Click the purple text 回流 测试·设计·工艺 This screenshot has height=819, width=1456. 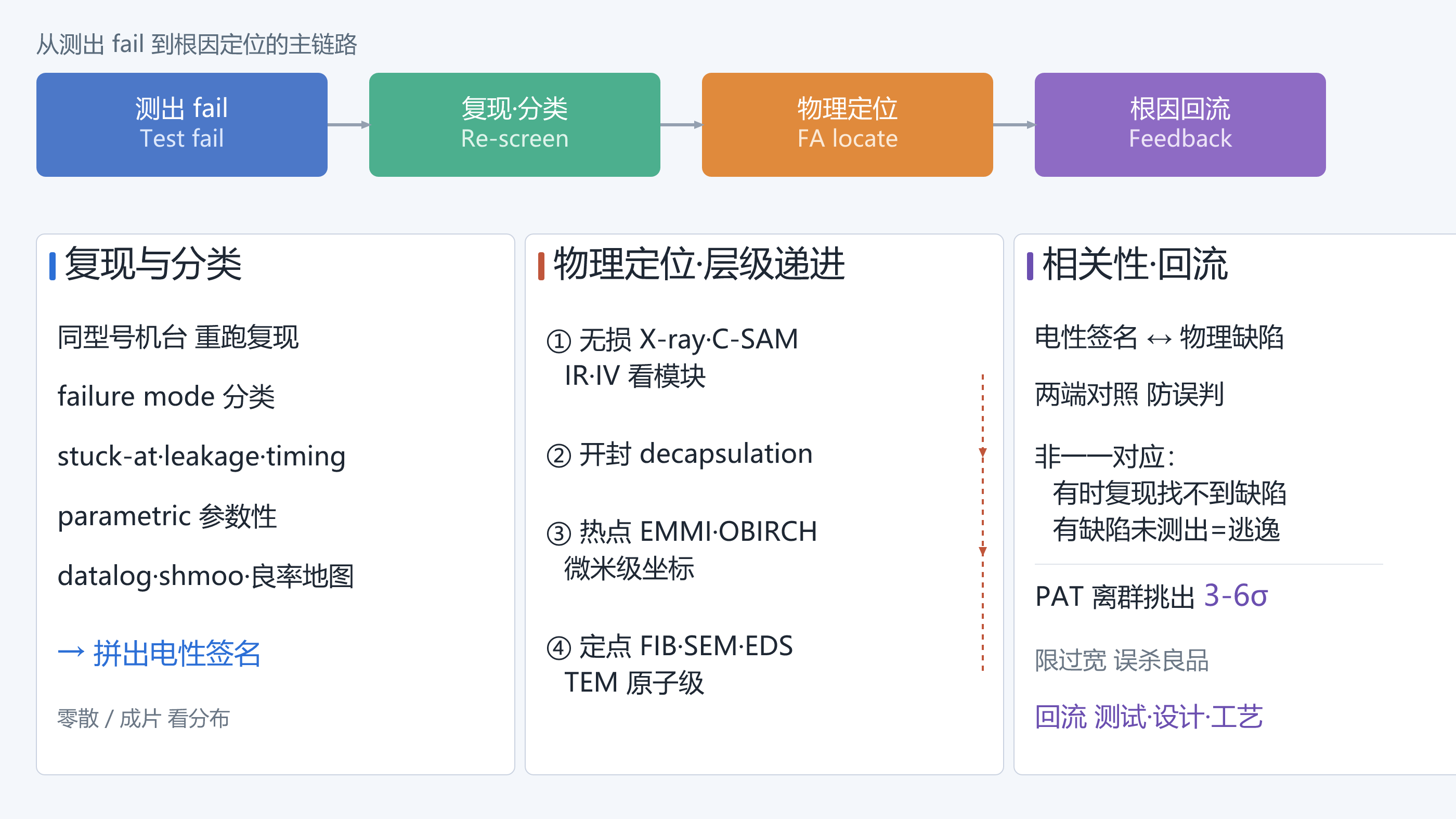(1149, 717)
